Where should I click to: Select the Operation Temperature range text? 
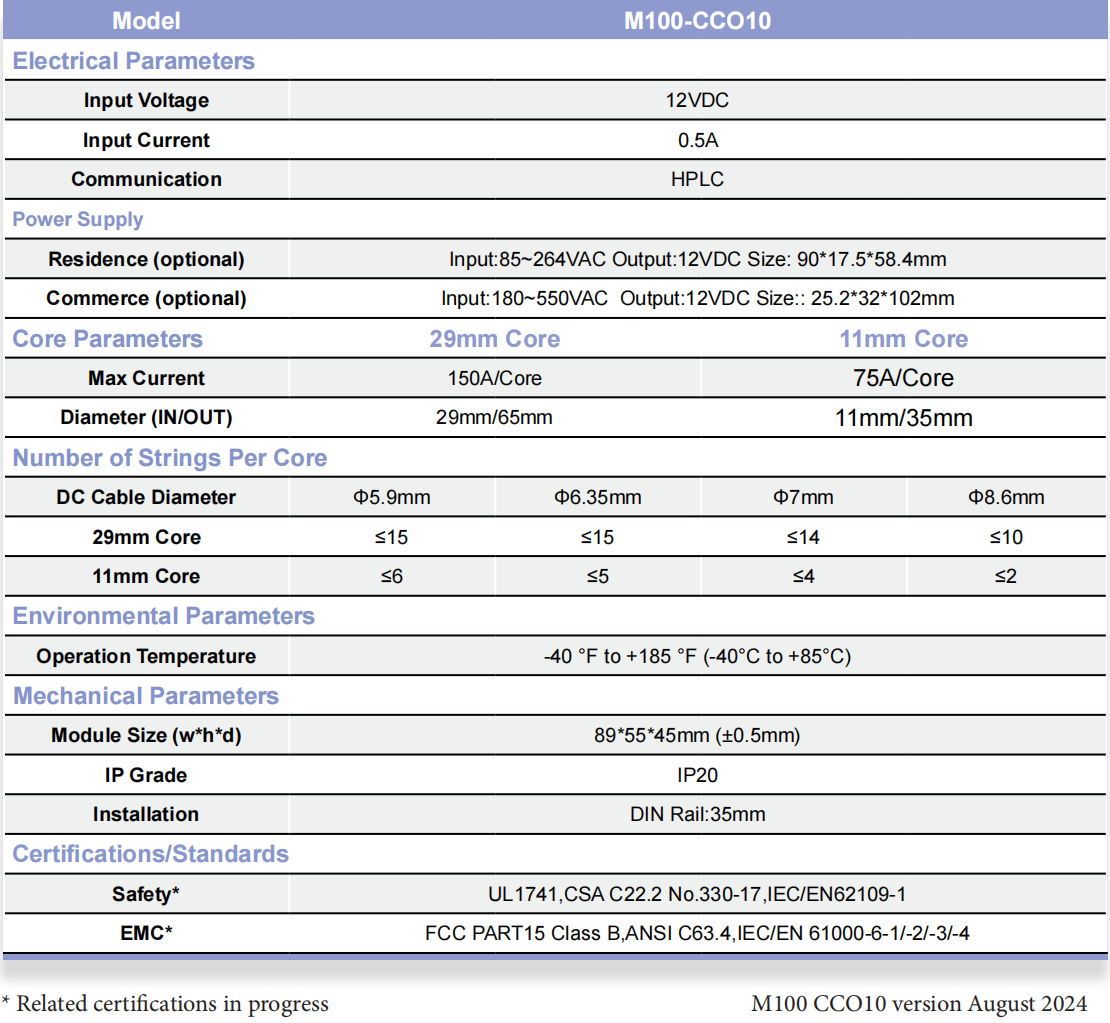(x=697, y=656)
